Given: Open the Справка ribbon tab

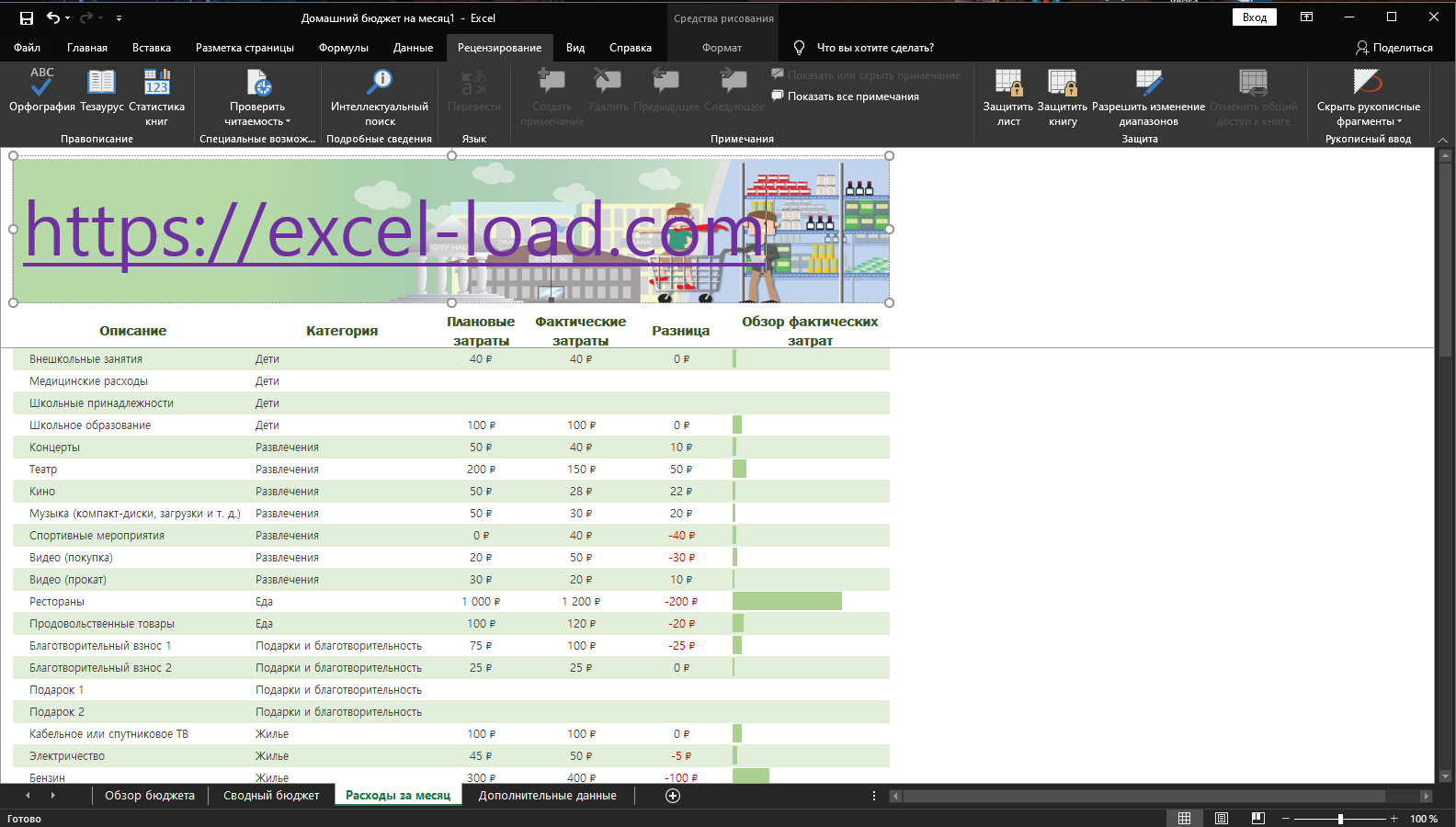Looking at the screenshot, I should click(x=631, y=48).
